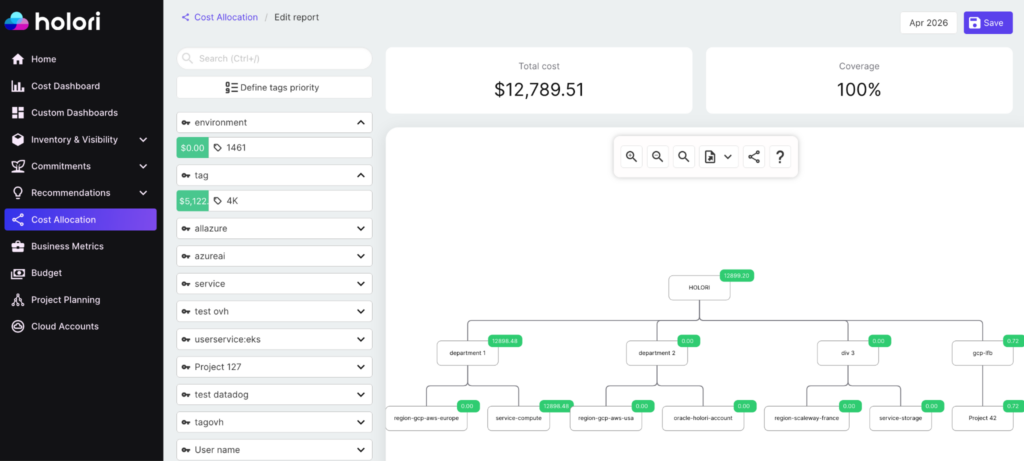Select the service-compute node
Image resolution: width=1024 pixels, height=461 pixels.
[x=519, y=419]
